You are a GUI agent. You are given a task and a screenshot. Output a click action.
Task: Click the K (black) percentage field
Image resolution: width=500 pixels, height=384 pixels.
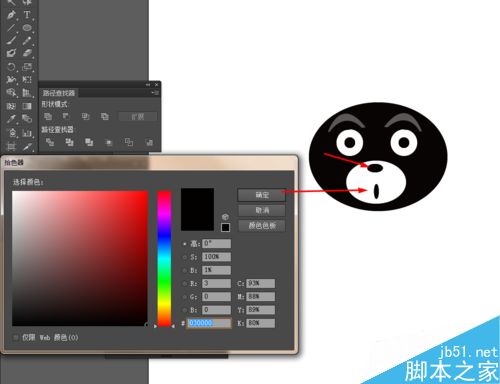(x=260, y=323)
